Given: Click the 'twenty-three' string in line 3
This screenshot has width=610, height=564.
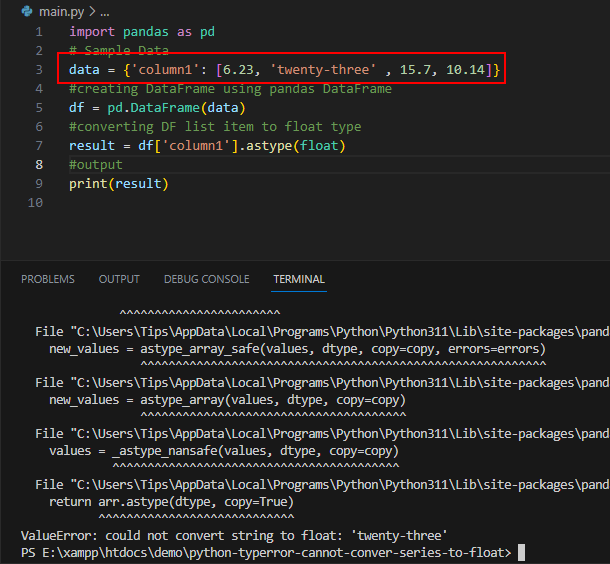Looking at the screenshot, I should (x=323, y=70).
